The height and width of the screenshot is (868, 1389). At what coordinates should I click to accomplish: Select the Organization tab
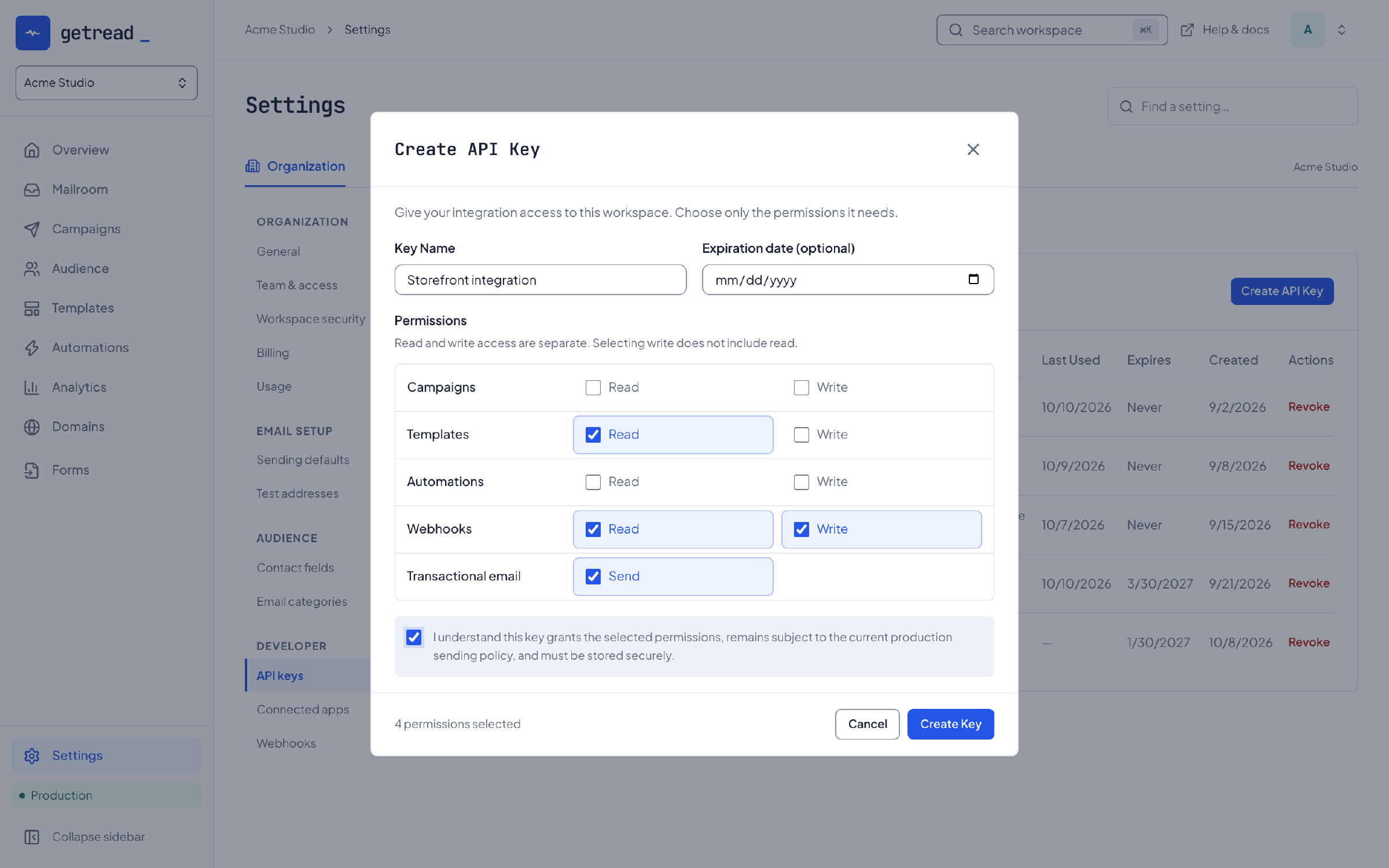click(x=295, y=167)
